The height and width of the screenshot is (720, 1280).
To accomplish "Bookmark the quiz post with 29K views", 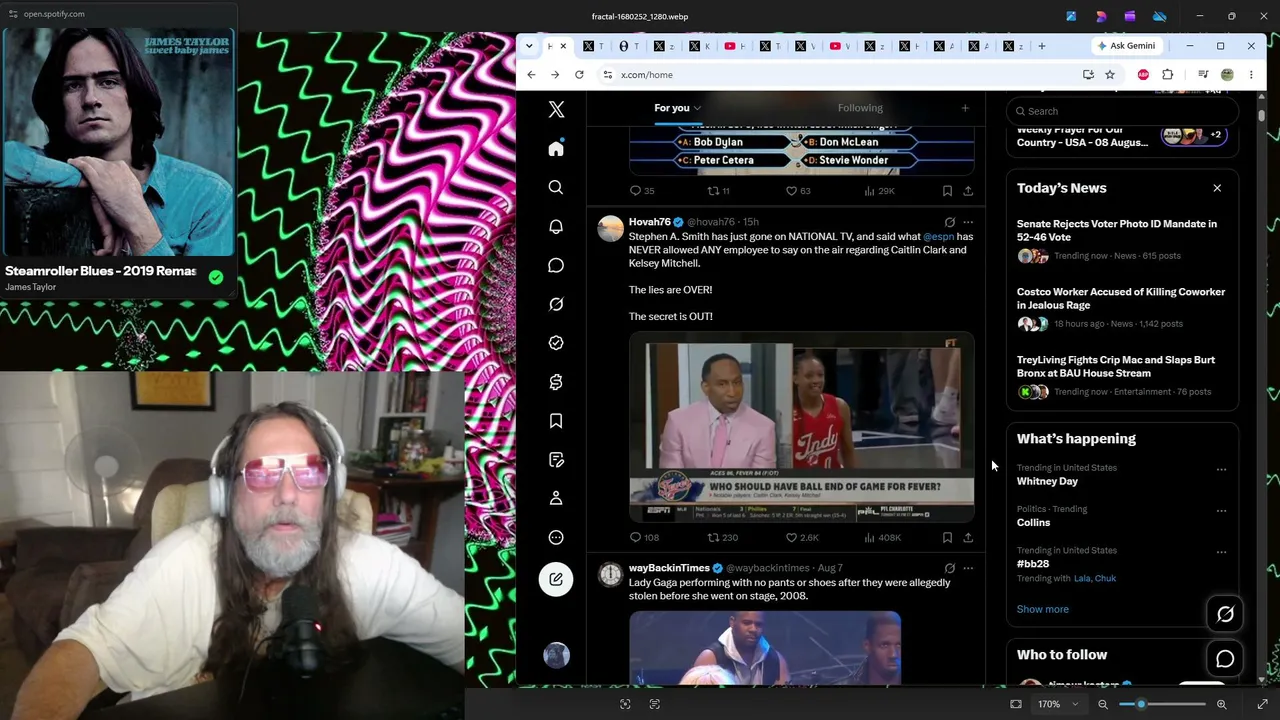I will coord(947,191).
